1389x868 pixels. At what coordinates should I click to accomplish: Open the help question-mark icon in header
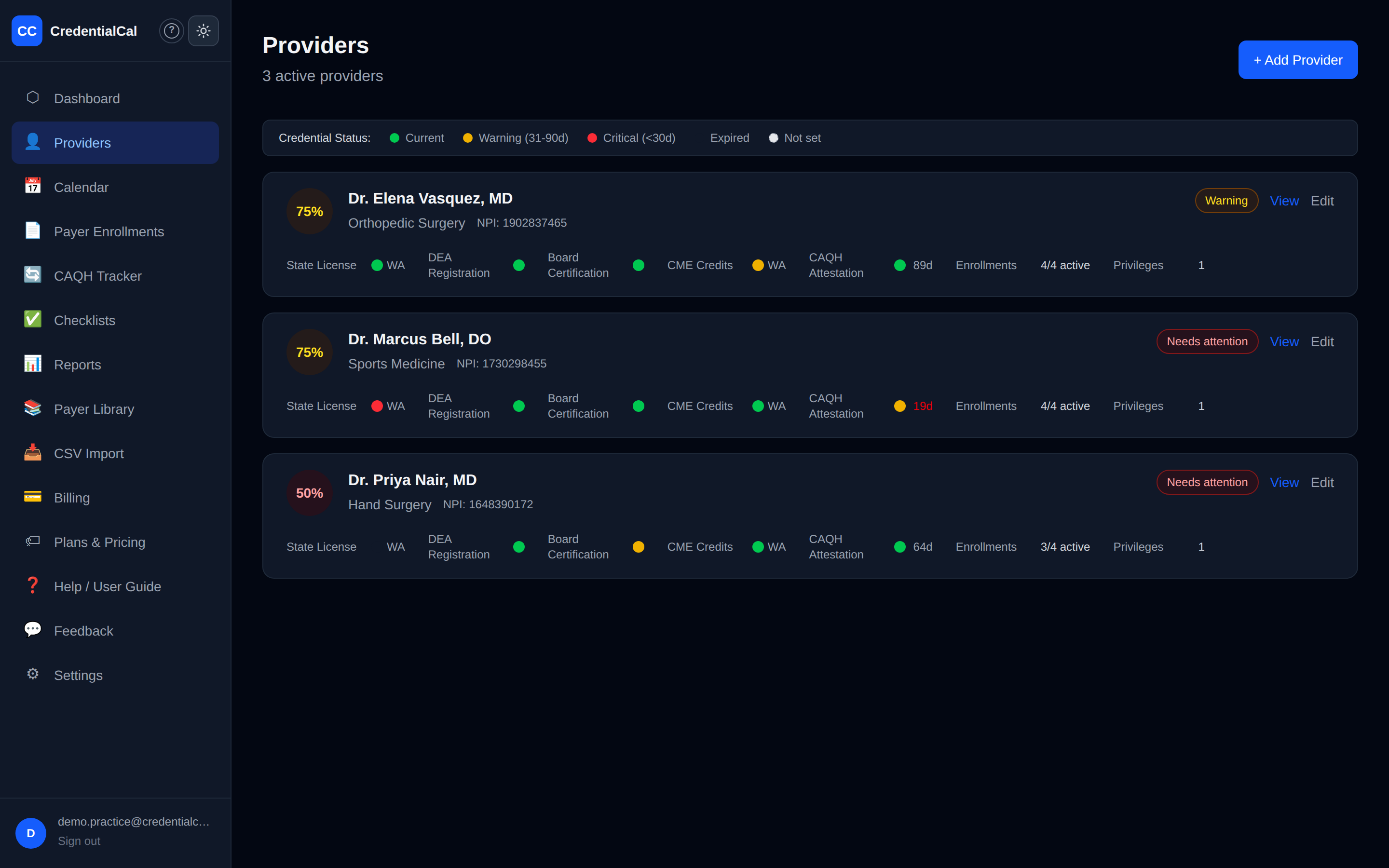click(172, 31)
